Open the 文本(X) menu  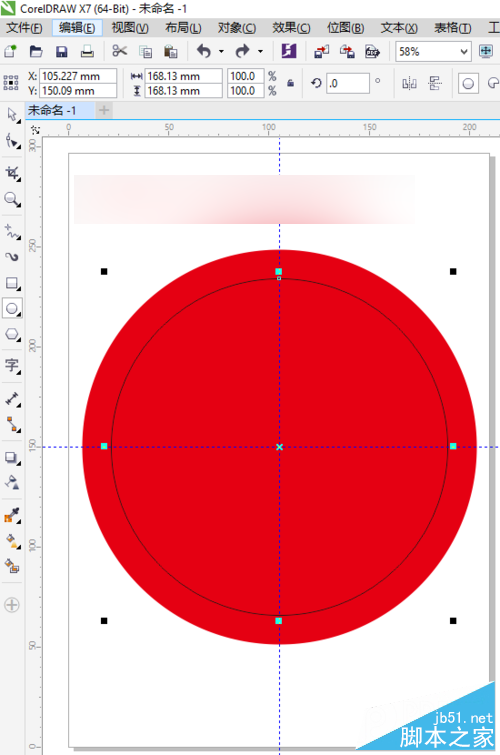399,28
